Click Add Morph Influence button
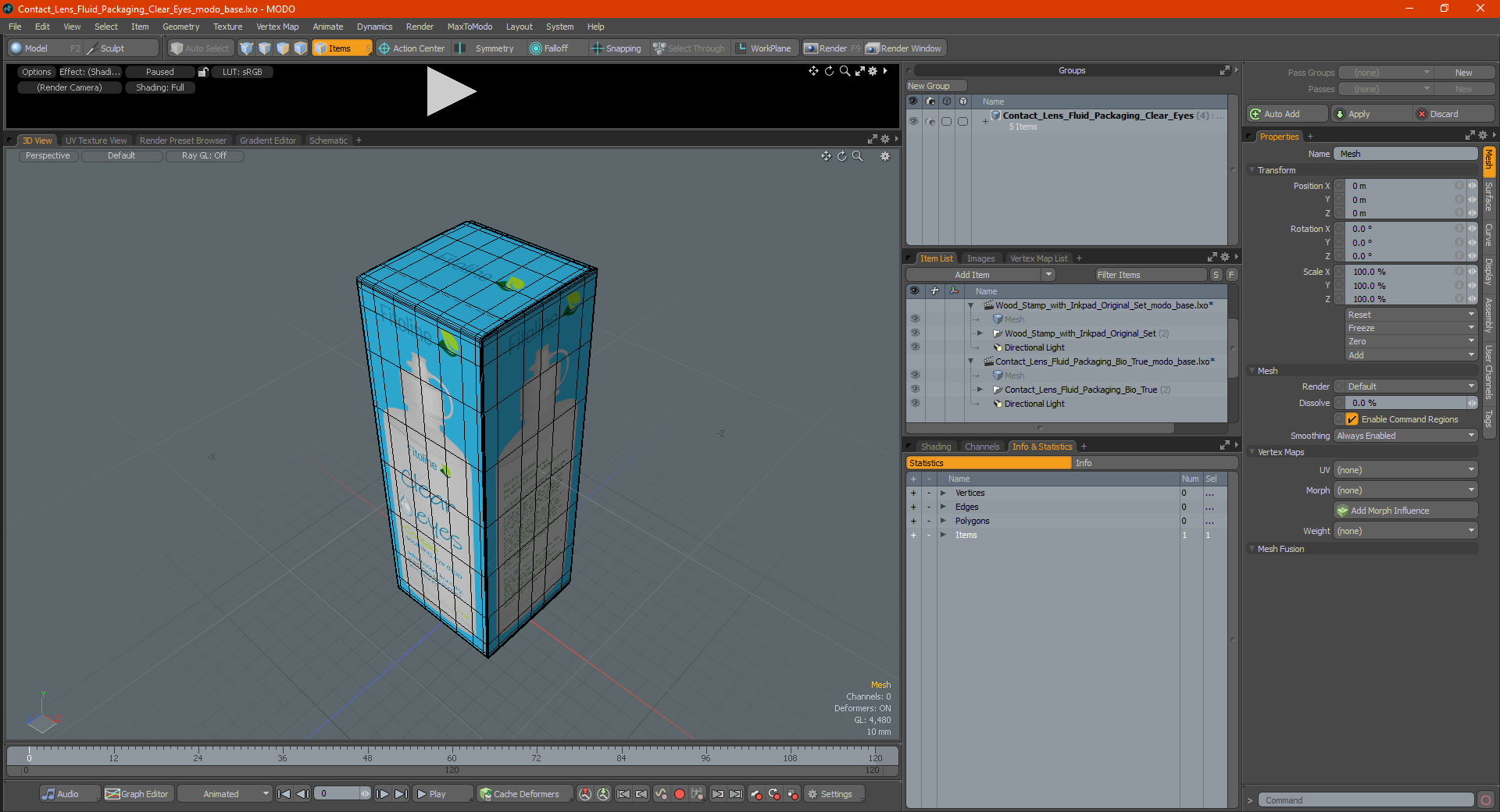The width and height of the screenshot is (1500, 812). (1405, 511)
